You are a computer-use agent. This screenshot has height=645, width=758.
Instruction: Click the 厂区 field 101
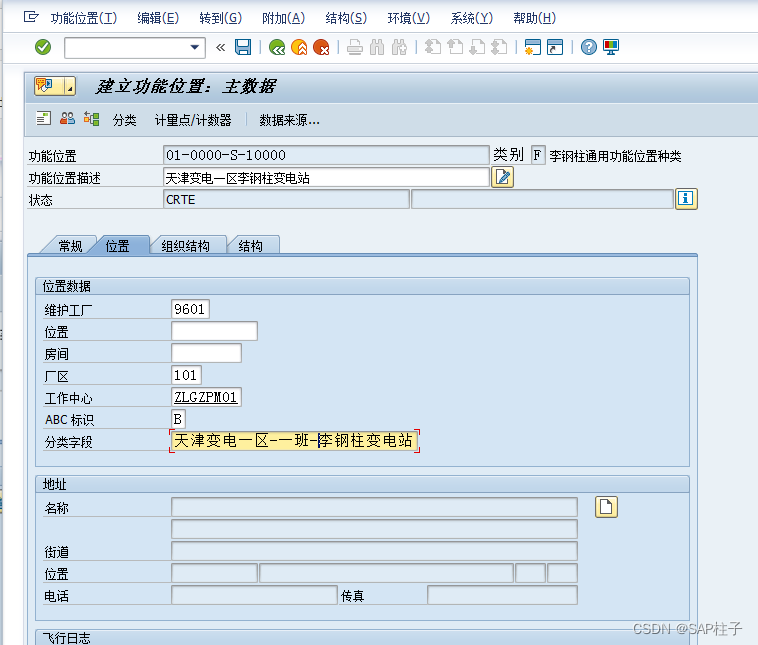pyautogui.click(x=186, y=375)
